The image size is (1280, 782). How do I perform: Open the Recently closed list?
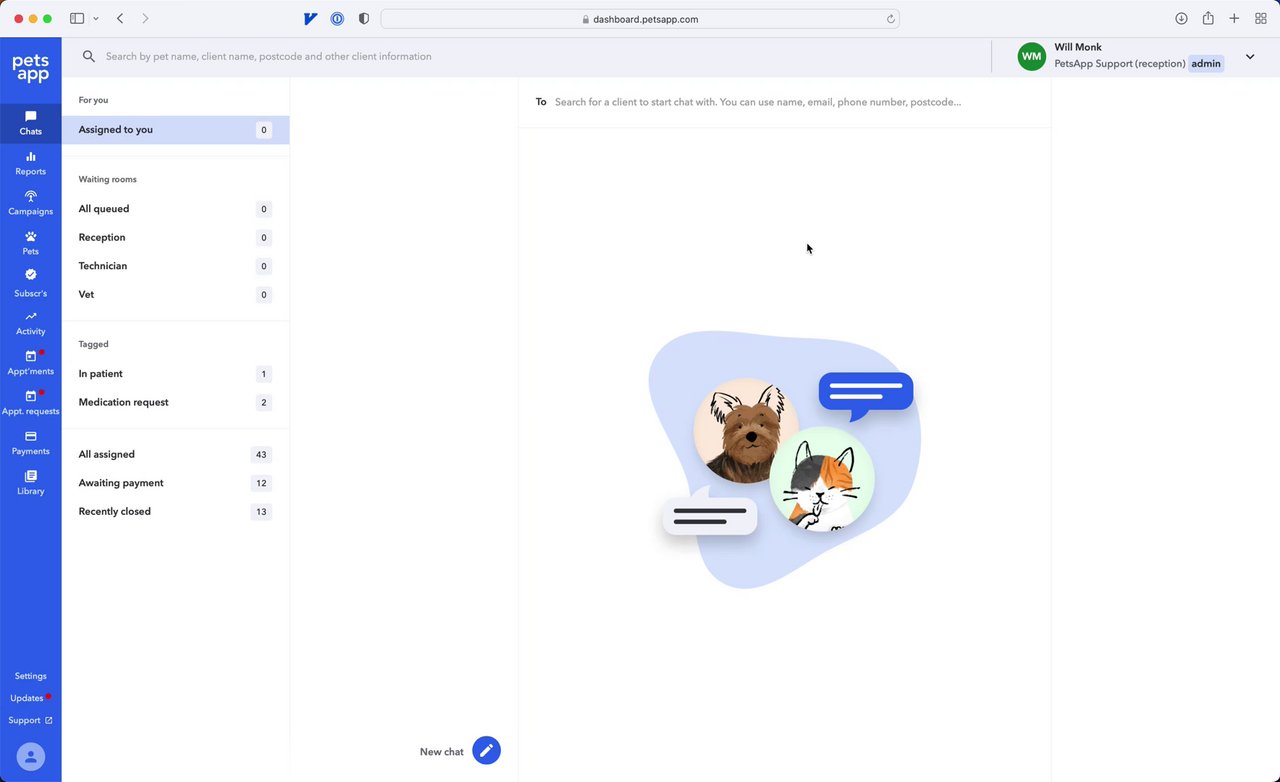pyautogui.click(x=176, y=511)
